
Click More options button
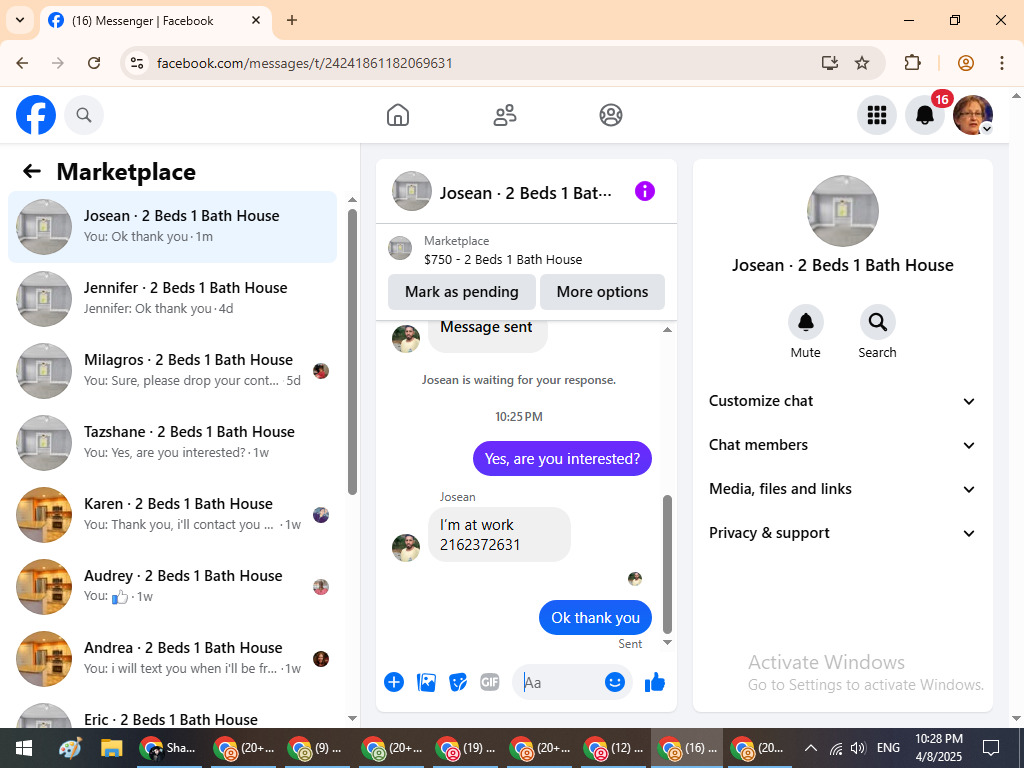tap(602, 292)
